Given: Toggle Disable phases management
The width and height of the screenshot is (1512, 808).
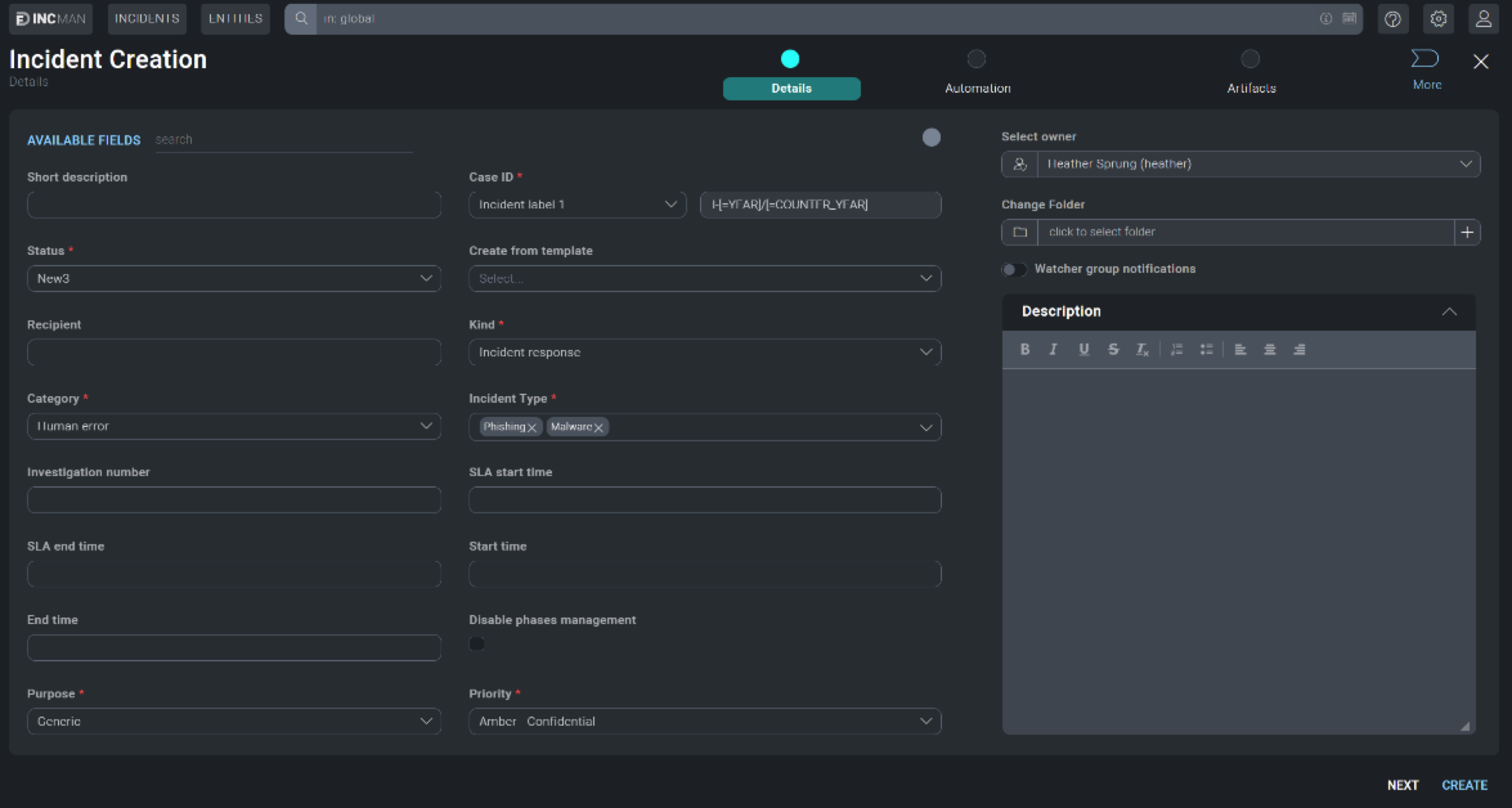Looking at the screenshot, I should click(477, 644).
